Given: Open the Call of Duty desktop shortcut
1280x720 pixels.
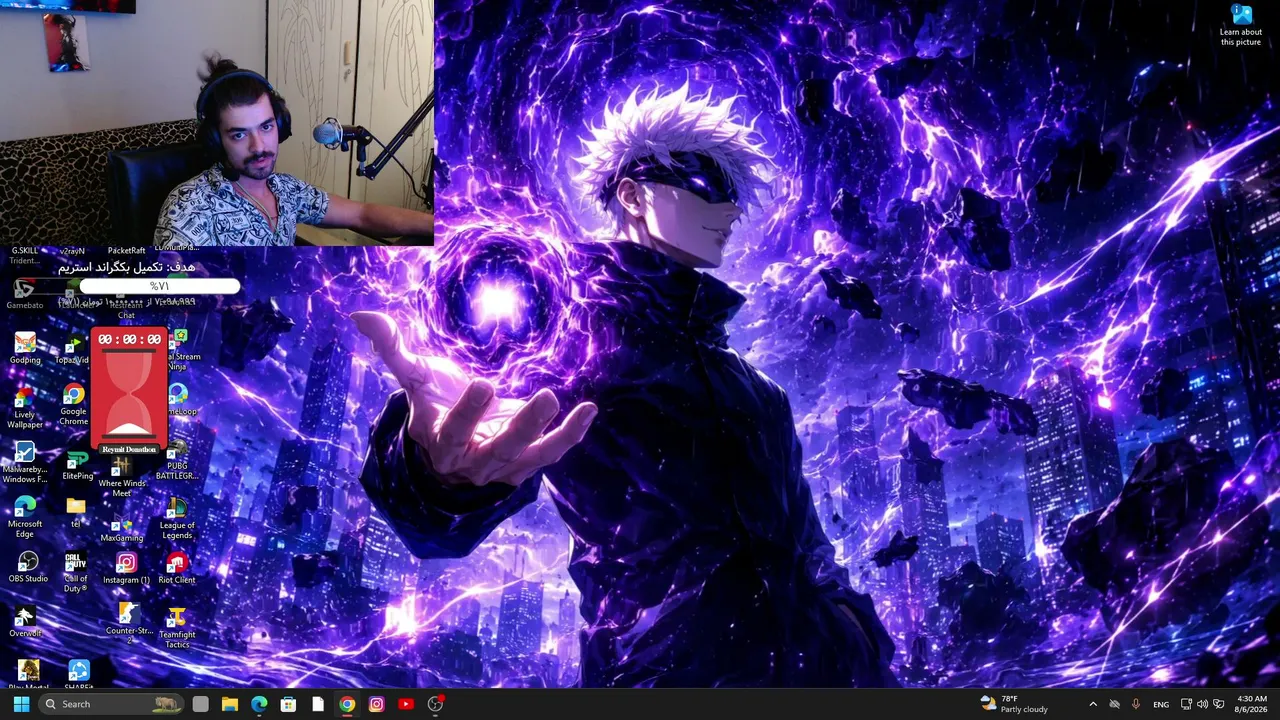Looking at the screenshot, I should point(76,573).
